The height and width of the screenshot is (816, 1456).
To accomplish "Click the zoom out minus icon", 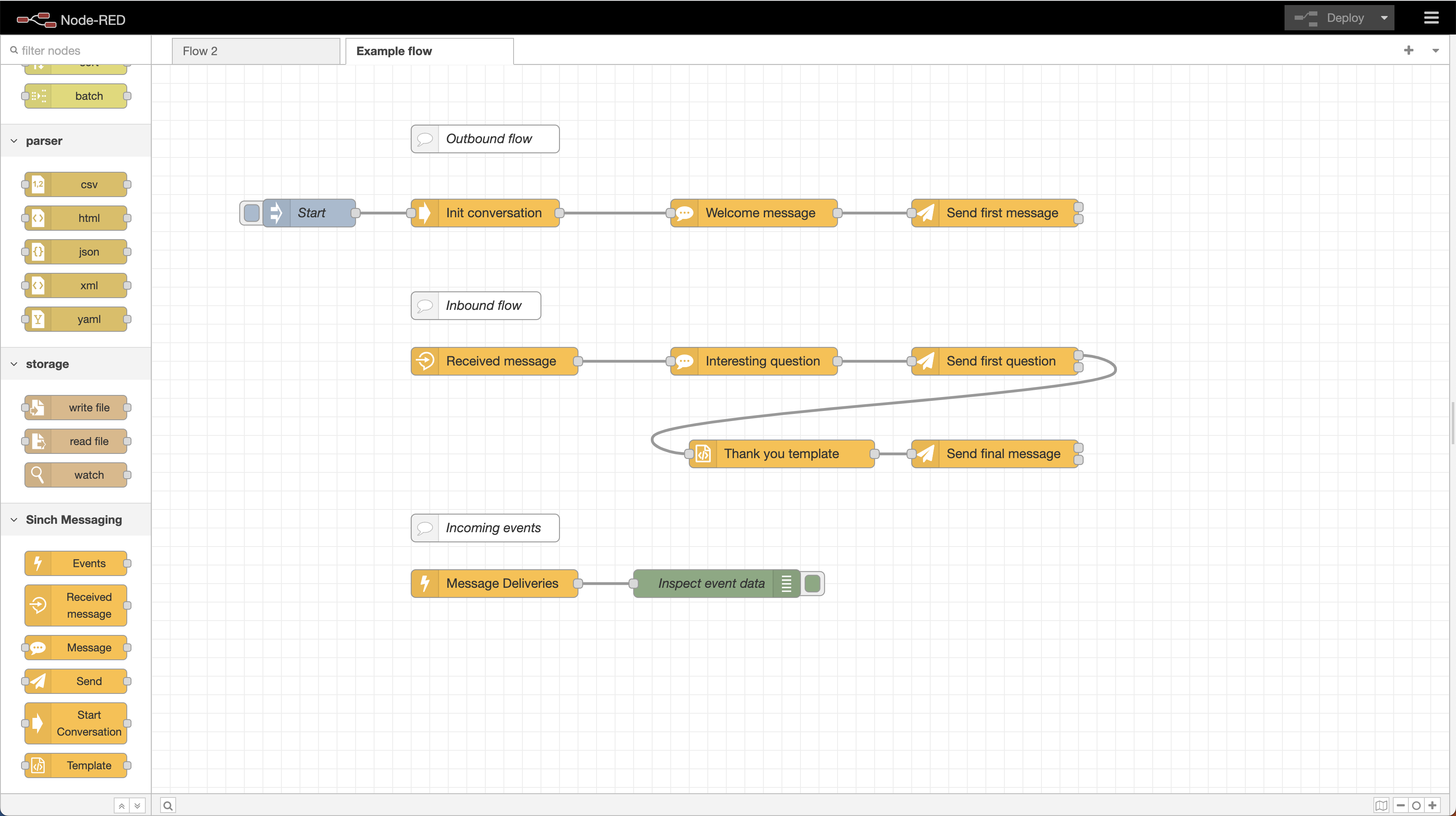I will [1401, 805].
